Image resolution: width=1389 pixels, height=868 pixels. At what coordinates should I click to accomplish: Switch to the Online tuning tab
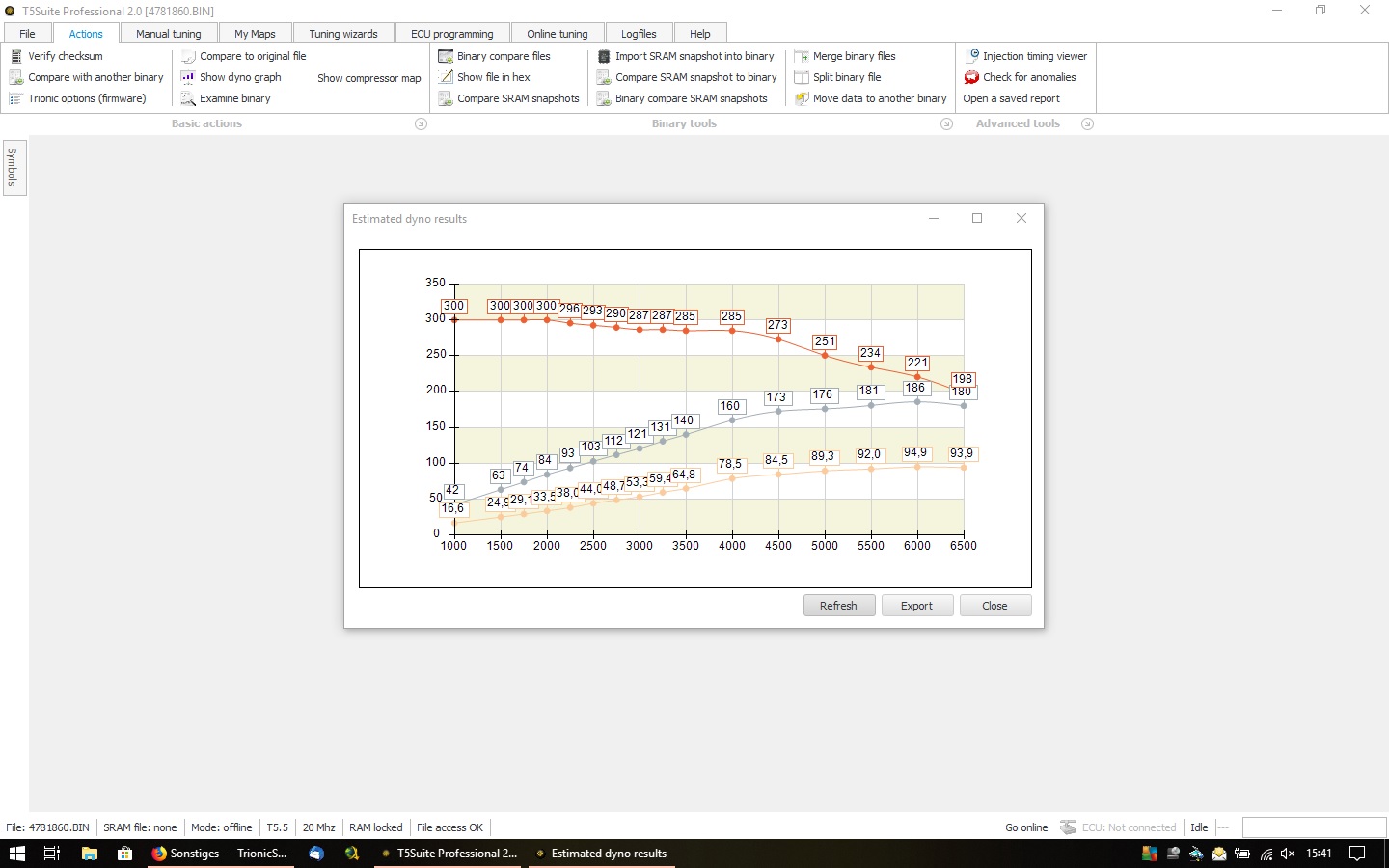coord(558,34)
